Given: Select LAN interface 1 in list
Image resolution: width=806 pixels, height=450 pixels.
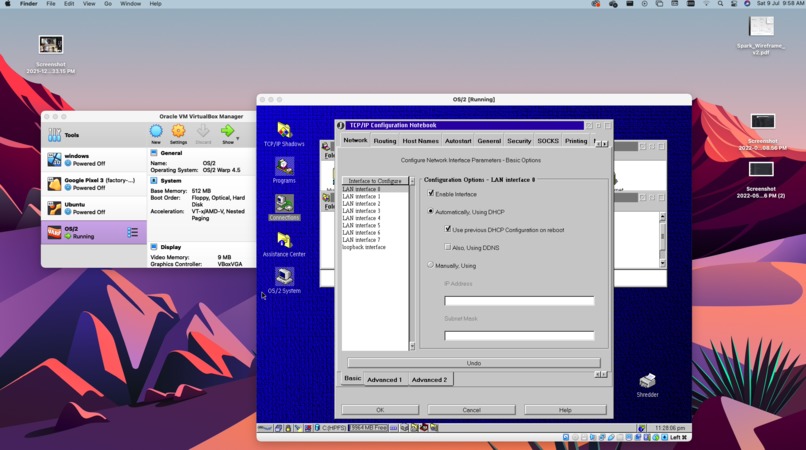Looking at the screenshot, I should (375, 196).
